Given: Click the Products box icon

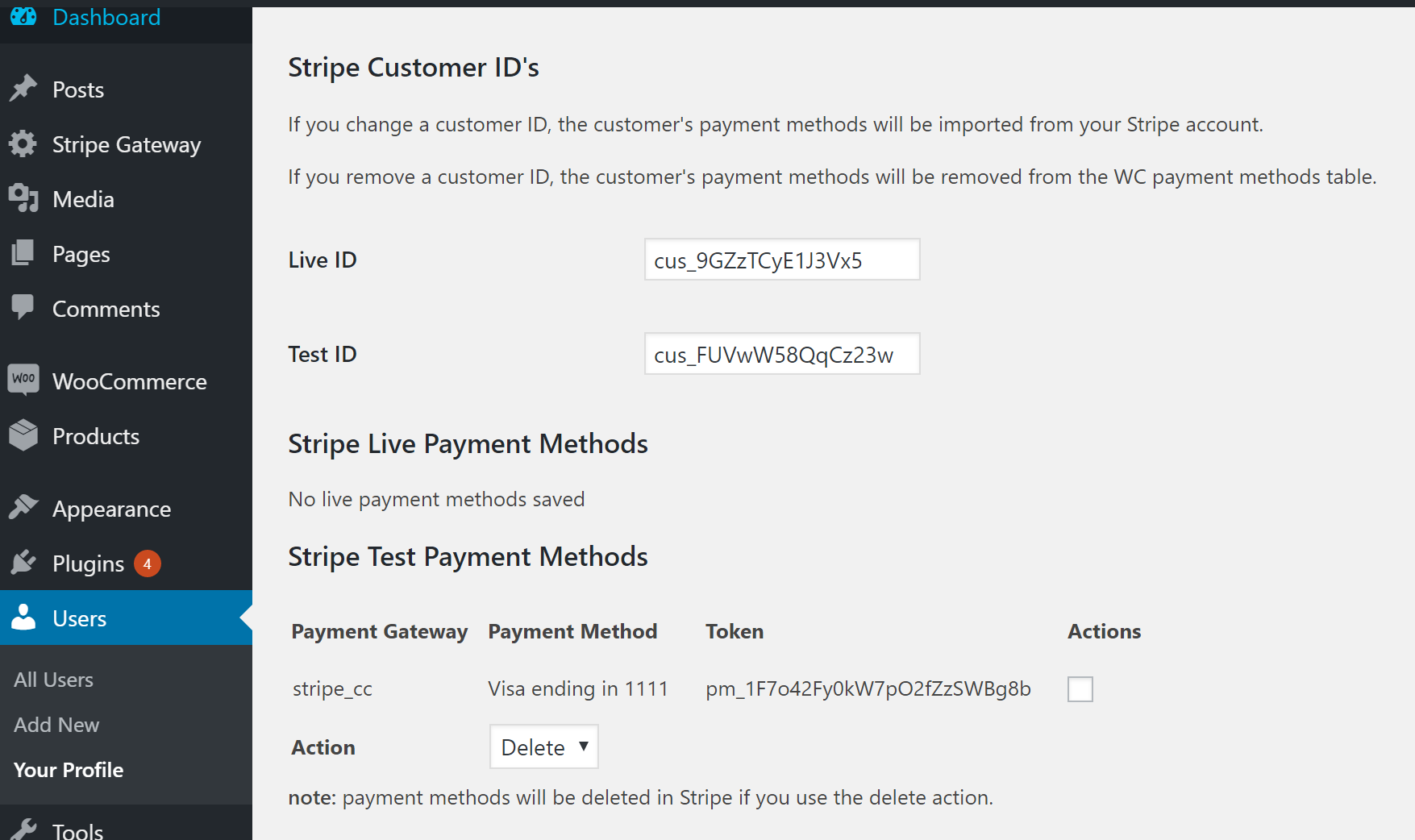Looking at the screenshot, I should click(23, 435).
